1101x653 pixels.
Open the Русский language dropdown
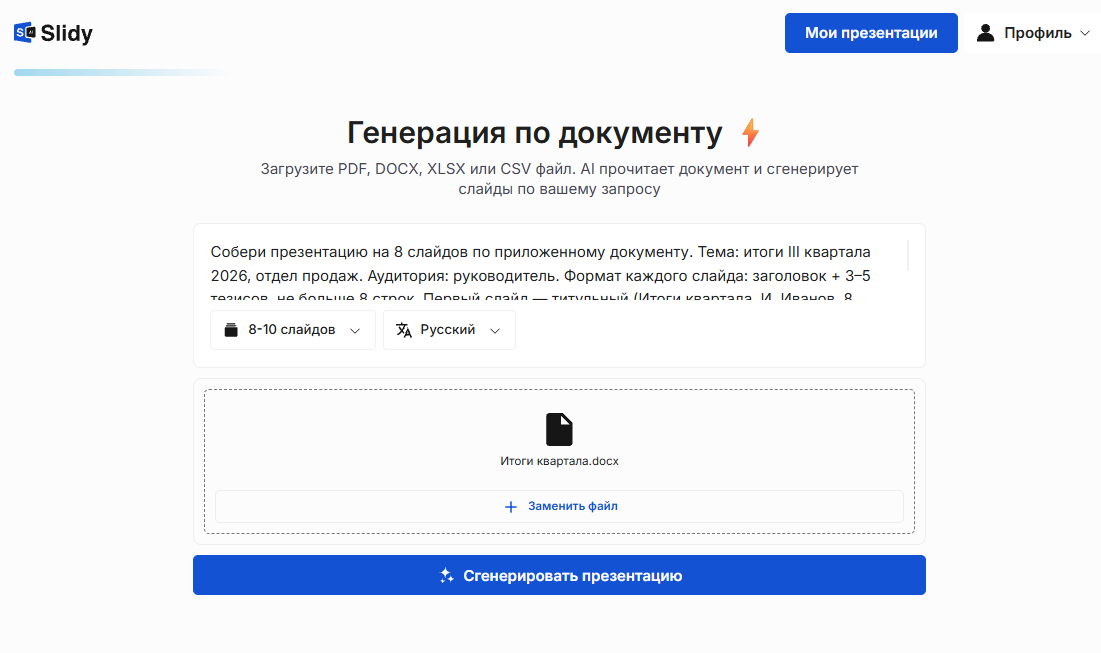tap(449, 330)
